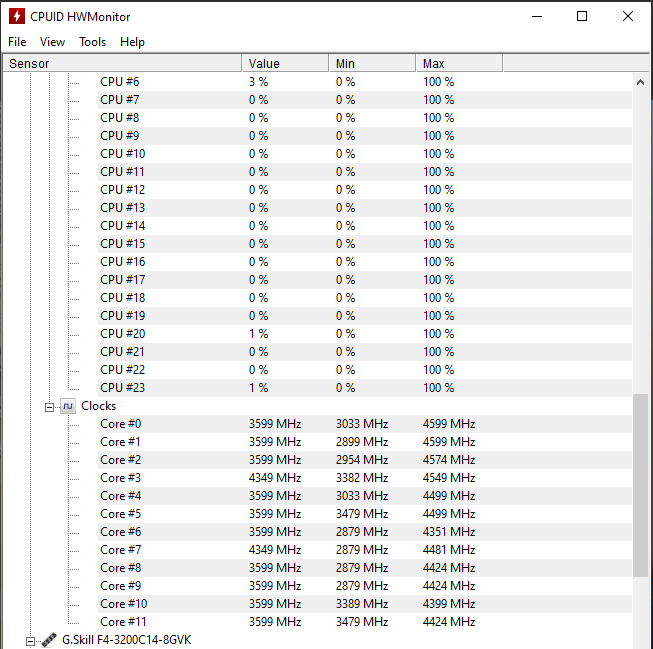This screenshot has height=649, width=653.
Task: Click the Sensor column header
Action: [x=123, y=63]
